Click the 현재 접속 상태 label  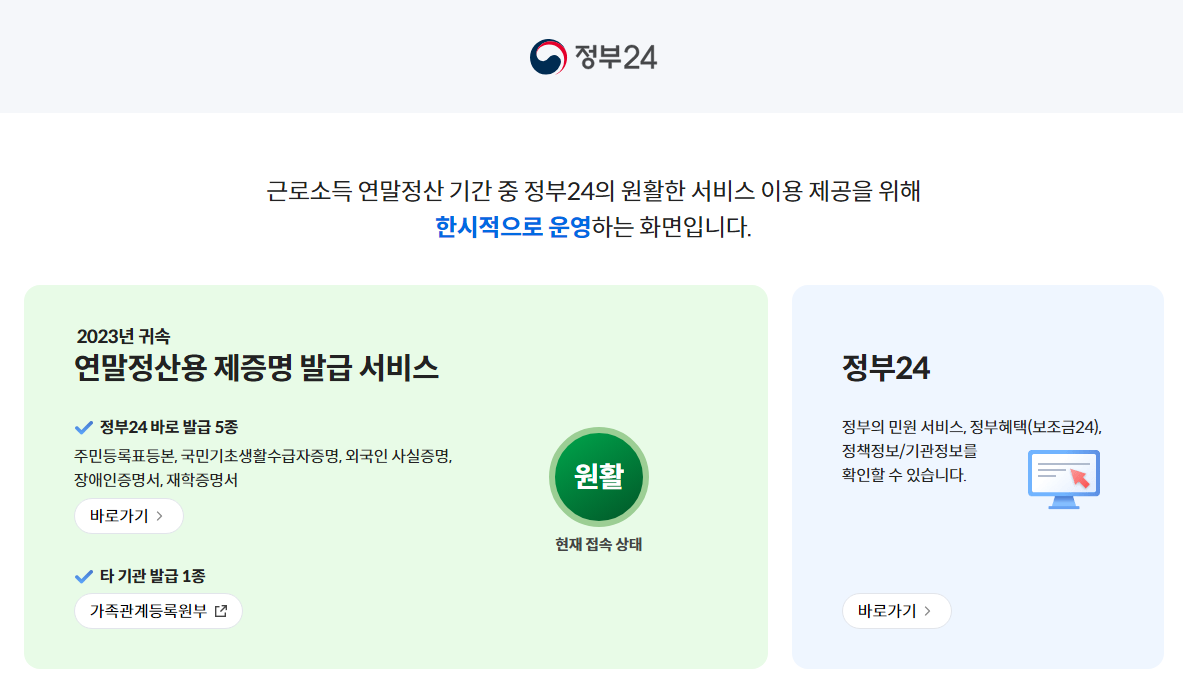[598, 544]
